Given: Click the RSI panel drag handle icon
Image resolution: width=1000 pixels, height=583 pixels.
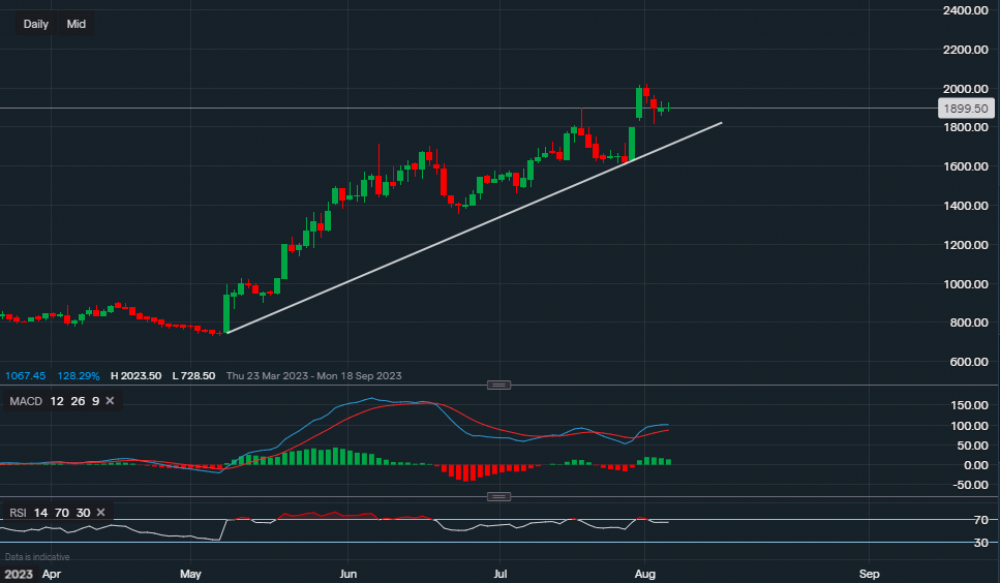Looking at the screenshot, I should pos(497,495).
